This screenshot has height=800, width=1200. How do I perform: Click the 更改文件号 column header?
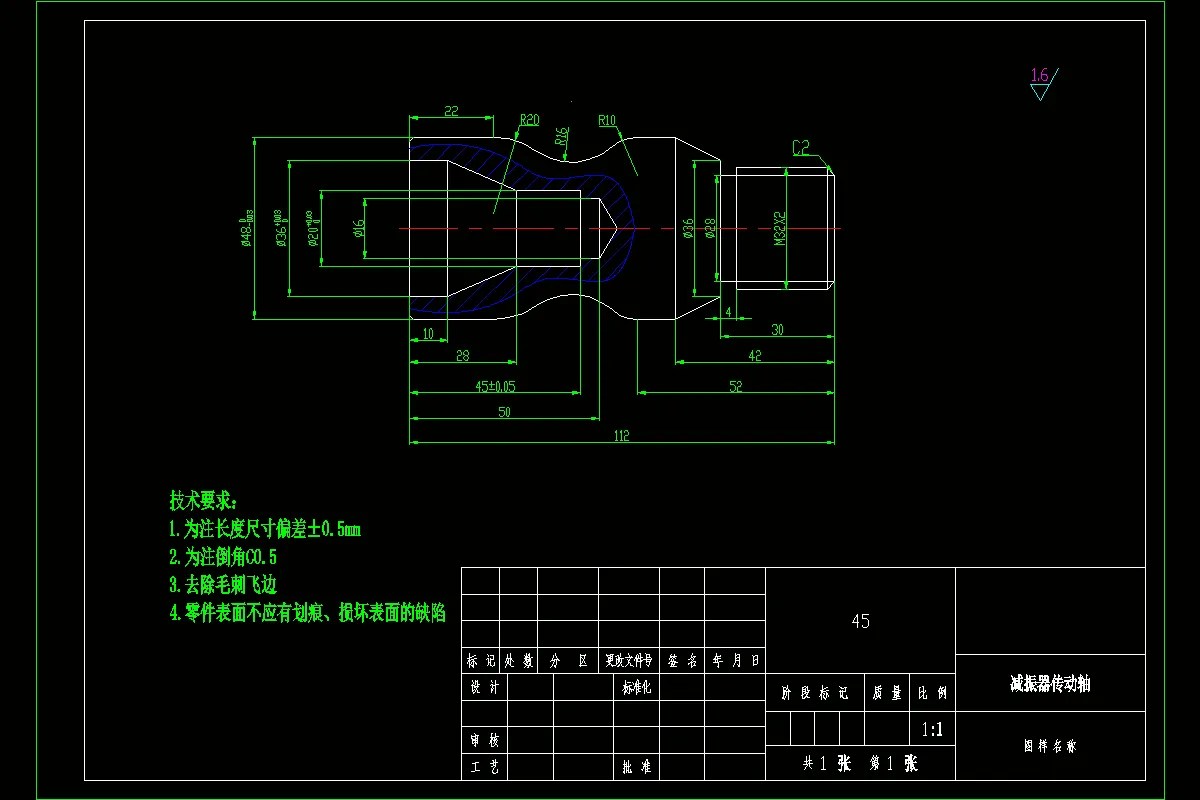pyautogui.click(x=629, y=661)
